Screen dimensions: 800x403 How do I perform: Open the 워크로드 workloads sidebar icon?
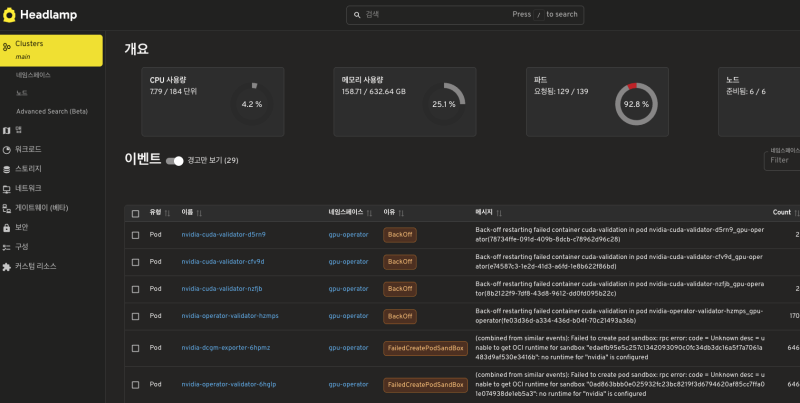tap(7, 149)
